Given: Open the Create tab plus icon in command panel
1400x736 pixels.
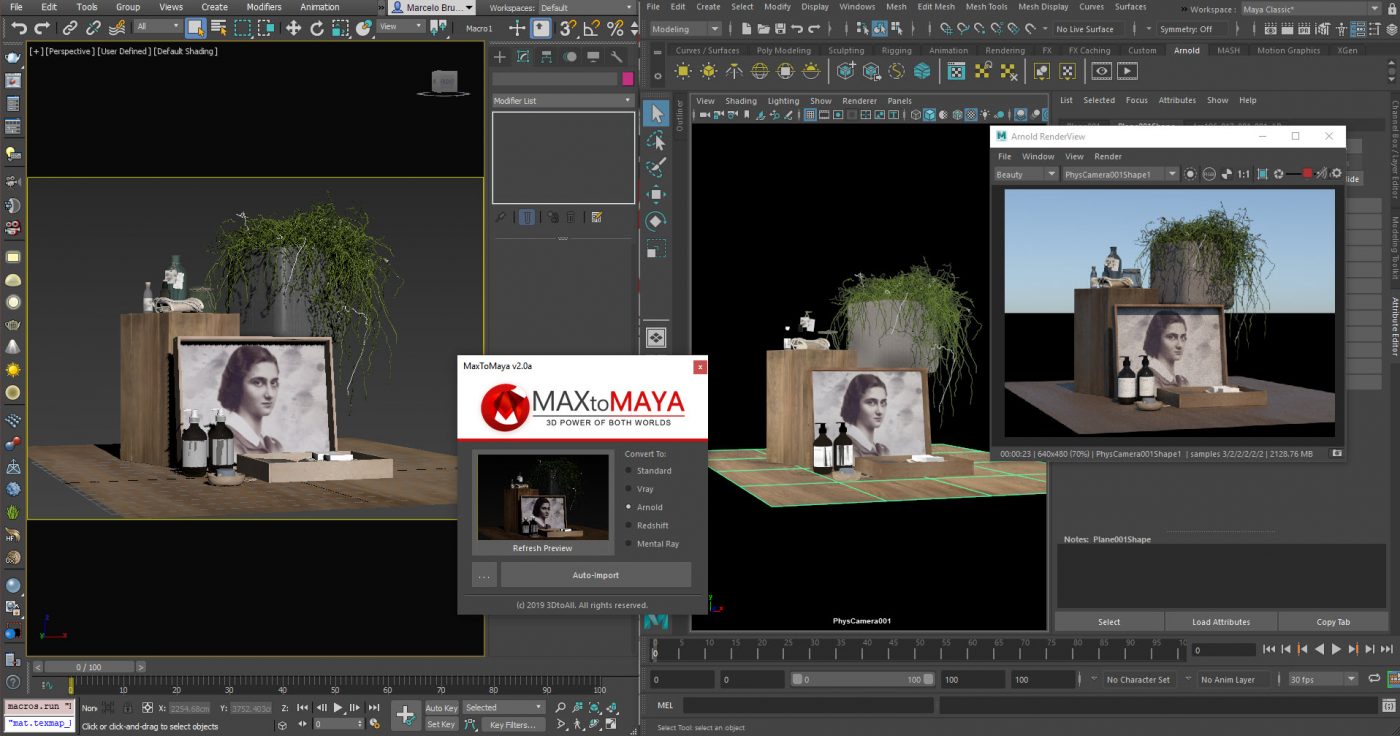Looking at the screenshot, I should 500,57.
